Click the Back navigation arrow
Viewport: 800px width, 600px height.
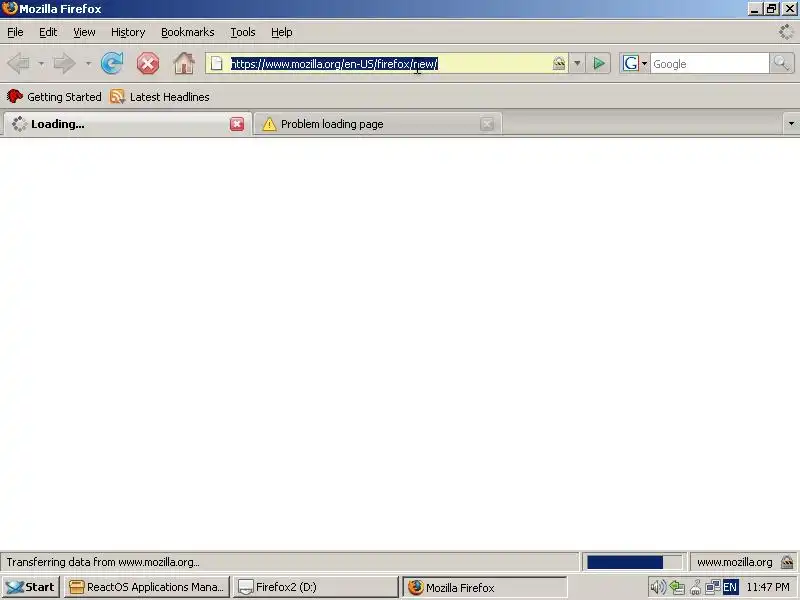19,64
